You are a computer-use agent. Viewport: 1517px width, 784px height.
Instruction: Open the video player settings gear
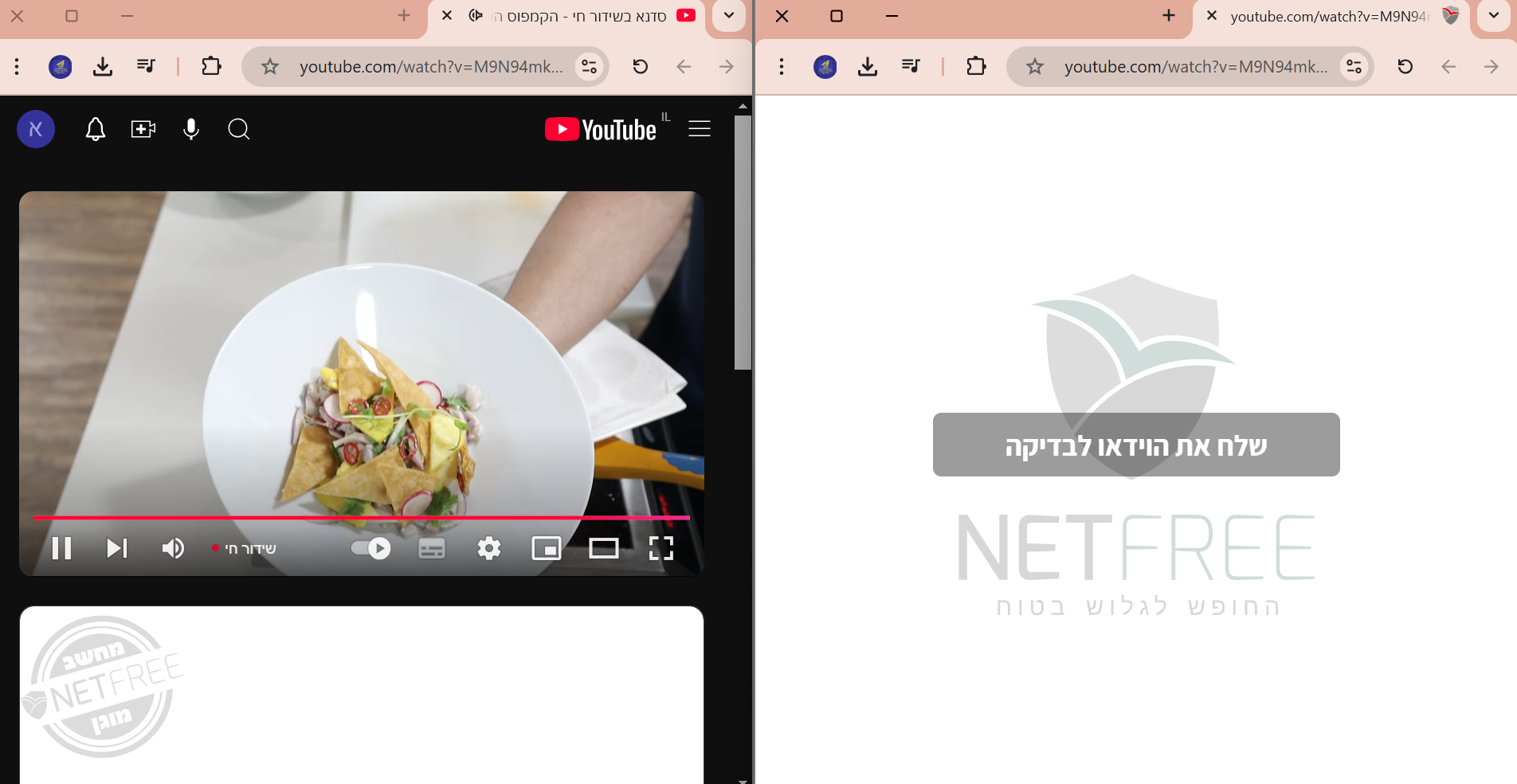489,548
